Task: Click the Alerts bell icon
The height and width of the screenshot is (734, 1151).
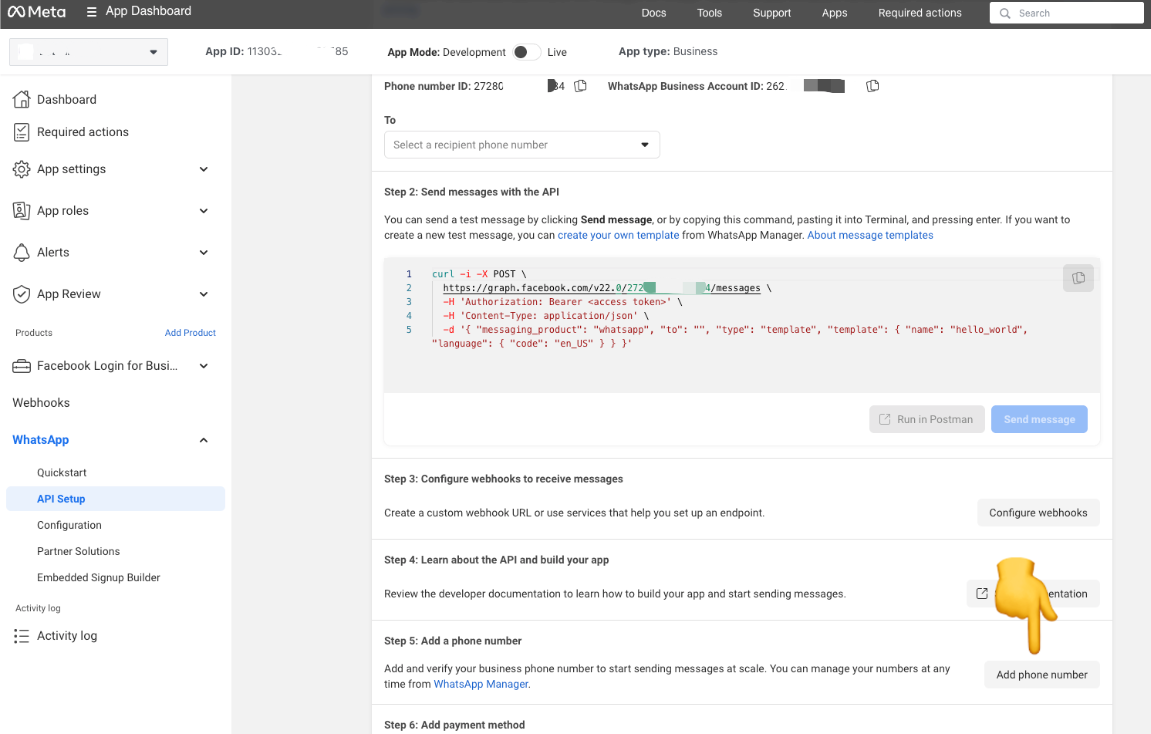Action: (x=21, y=252)
